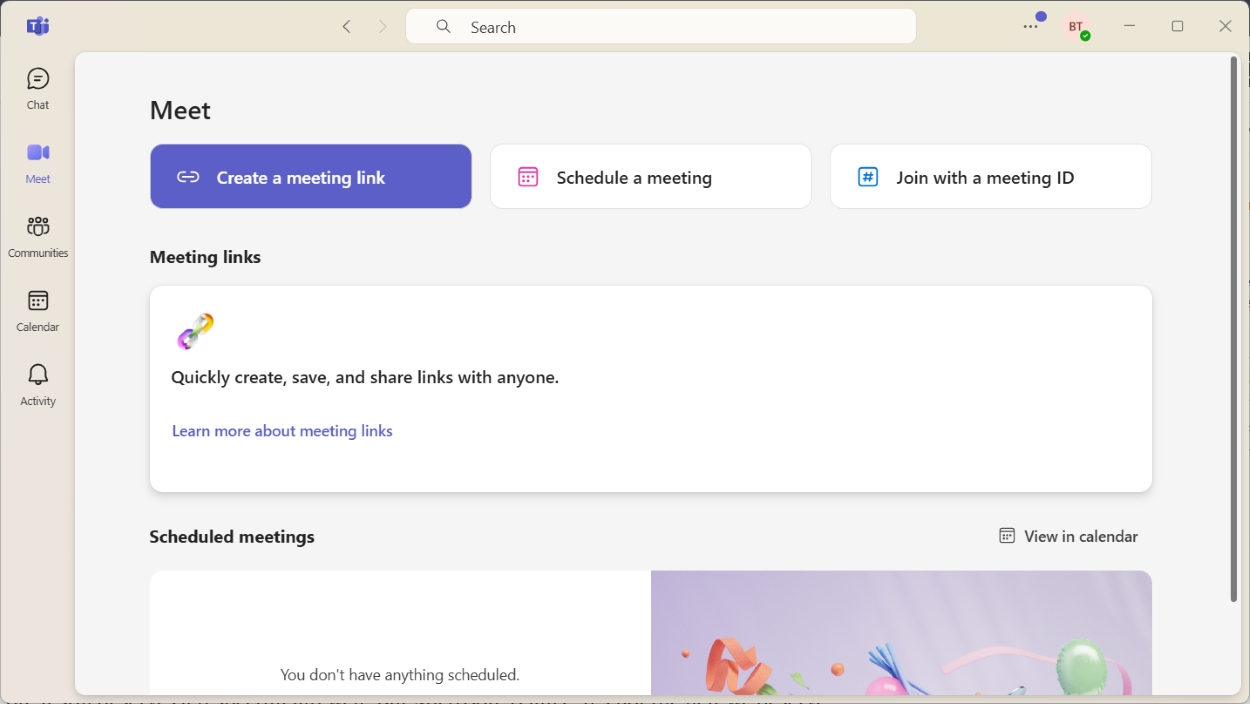Click the calendar icon next to View in calendar
Image resolution: width=1250 pixels, height=704 pixels.
click(1005, 535)
